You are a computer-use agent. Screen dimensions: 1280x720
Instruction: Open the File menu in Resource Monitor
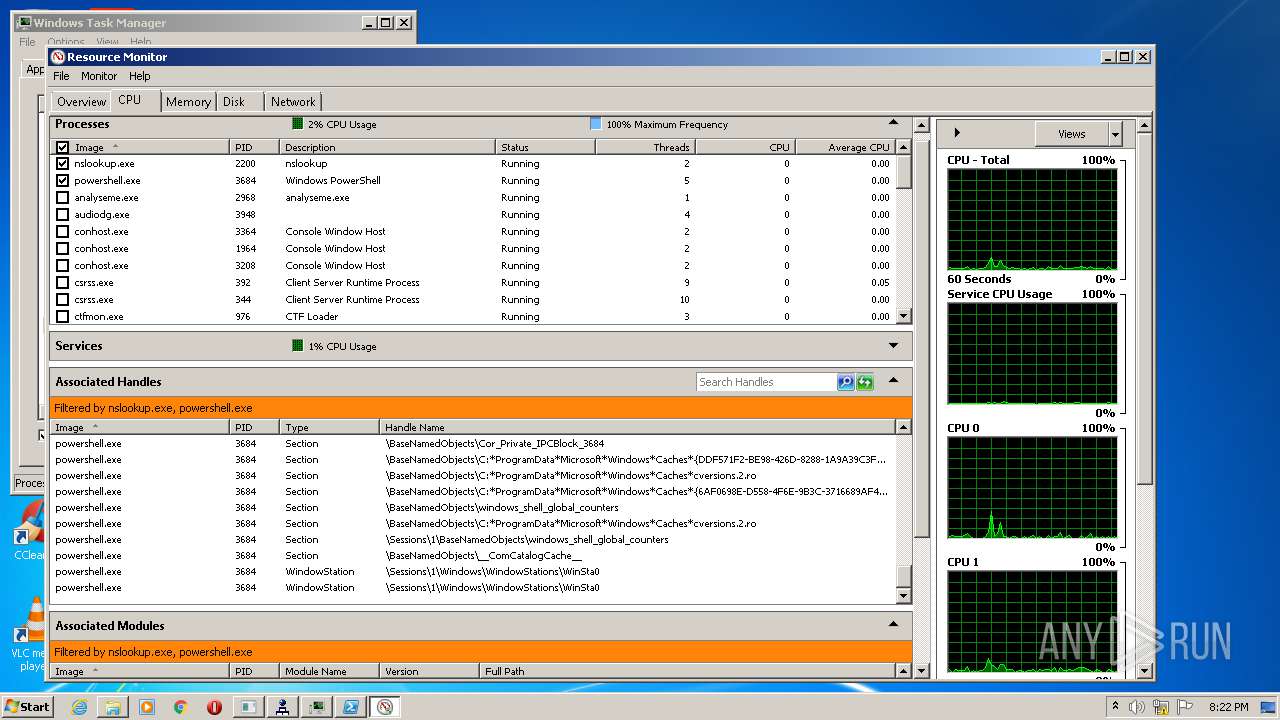[61, 76]
